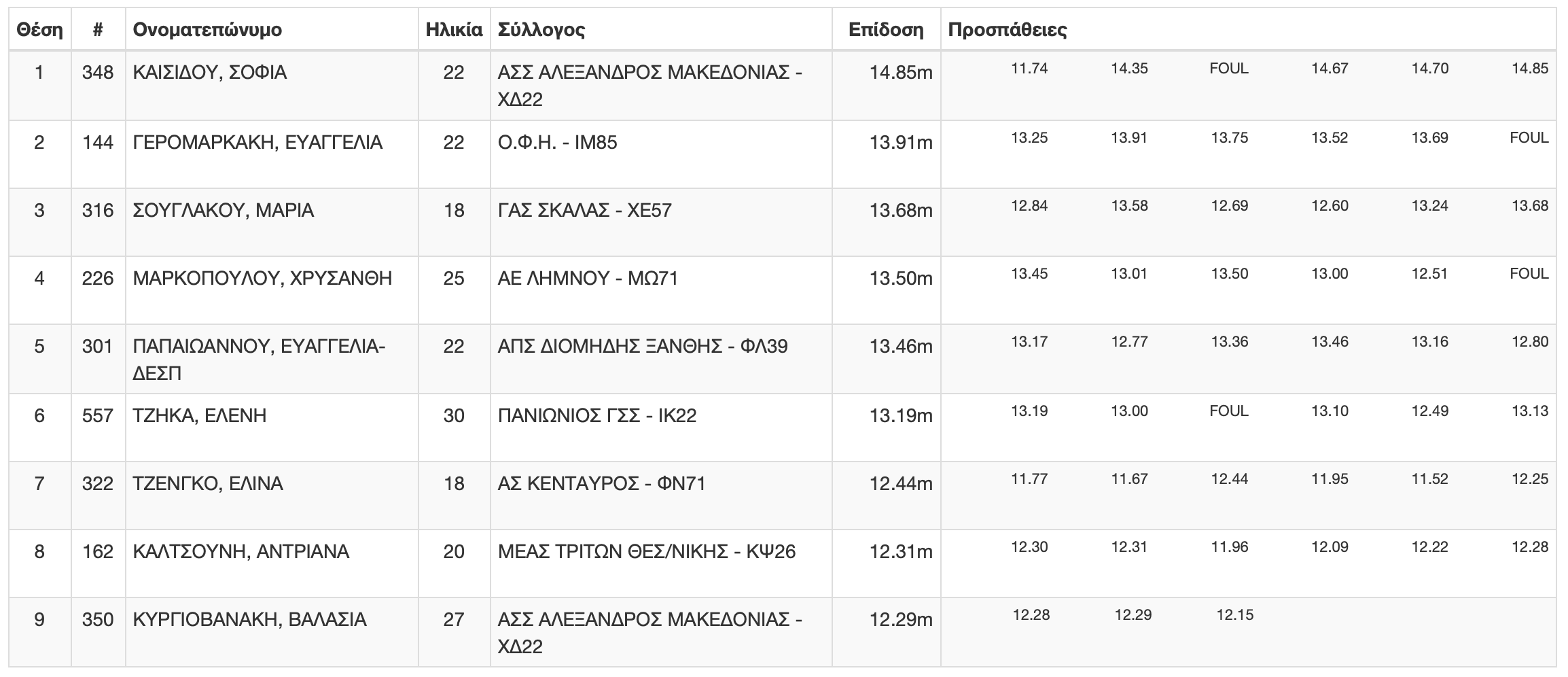Viewport: 1568px width, 677px height.
Task: Click the FOUL attempt in first row
Action: point(1229,69)
